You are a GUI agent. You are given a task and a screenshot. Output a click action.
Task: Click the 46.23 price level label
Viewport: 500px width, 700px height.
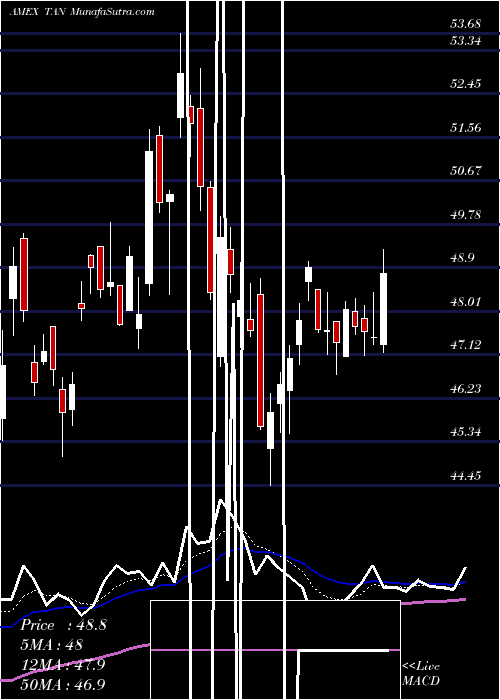466,388
